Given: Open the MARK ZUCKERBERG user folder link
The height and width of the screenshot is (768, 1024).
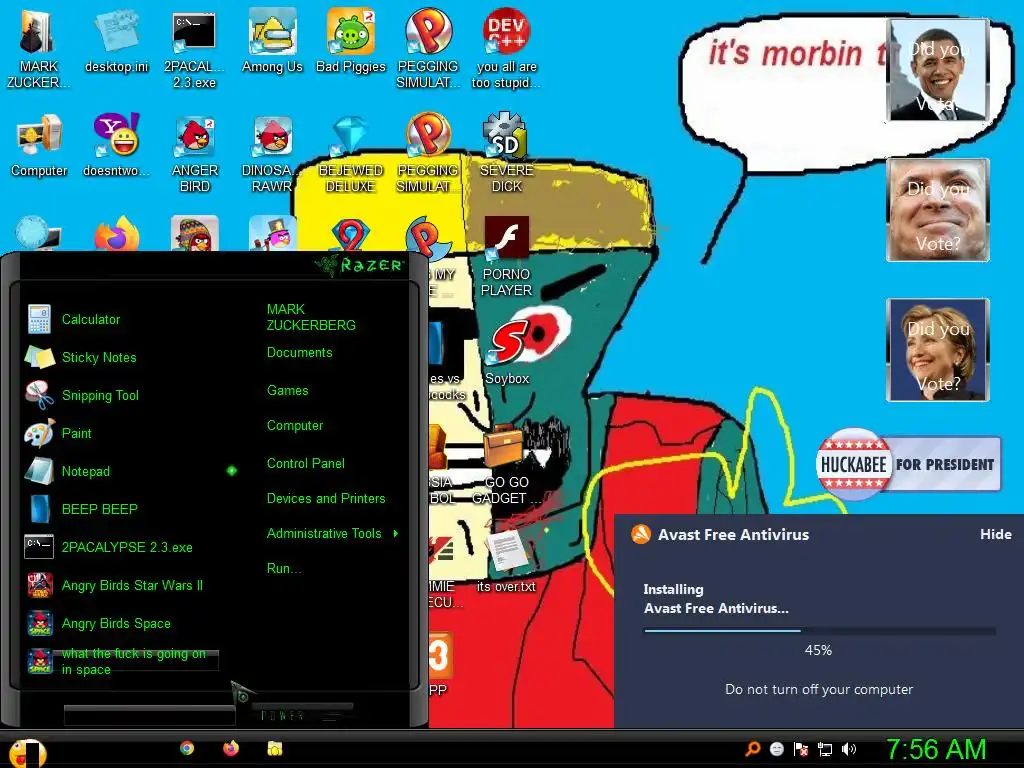Looking at the screenshot, I should pos(311,317).
